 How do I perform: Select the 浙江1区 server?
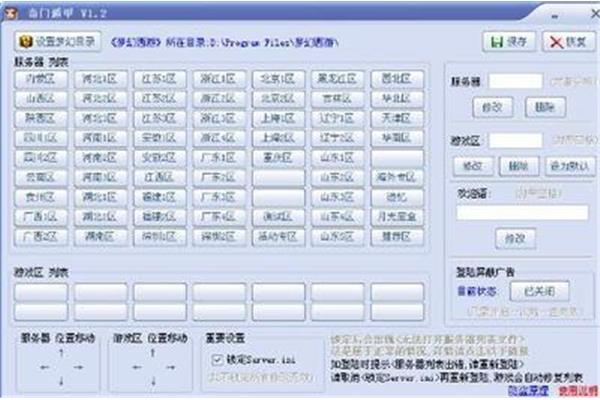pyautogui.click(x=219, y=79)
